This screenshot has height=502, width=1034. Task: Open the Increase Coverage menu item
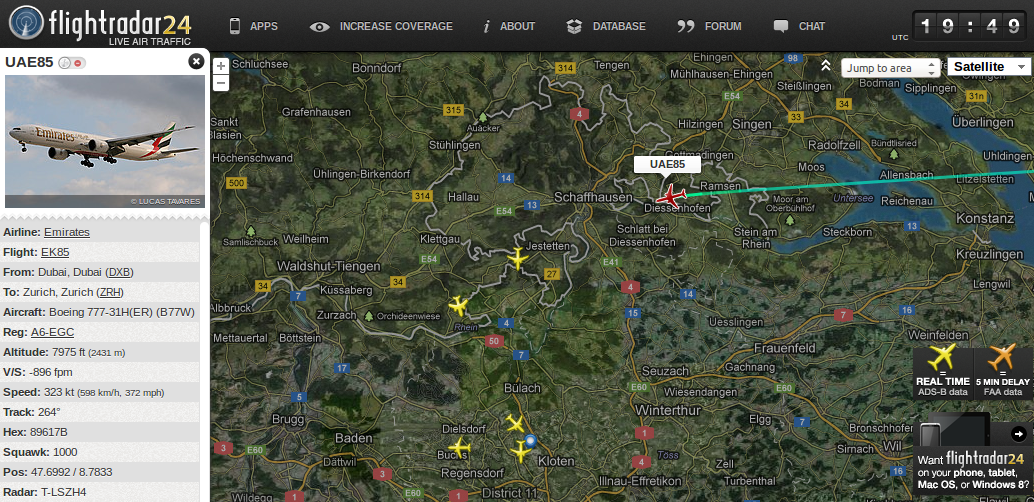(381, 26)
